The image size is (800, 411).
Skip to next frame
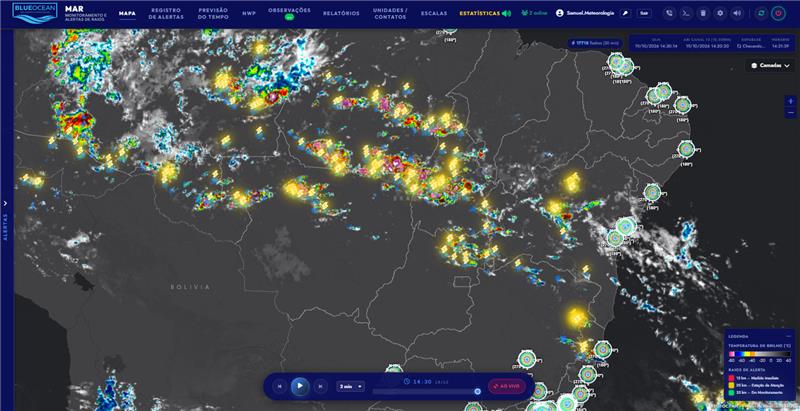(320, 386)
